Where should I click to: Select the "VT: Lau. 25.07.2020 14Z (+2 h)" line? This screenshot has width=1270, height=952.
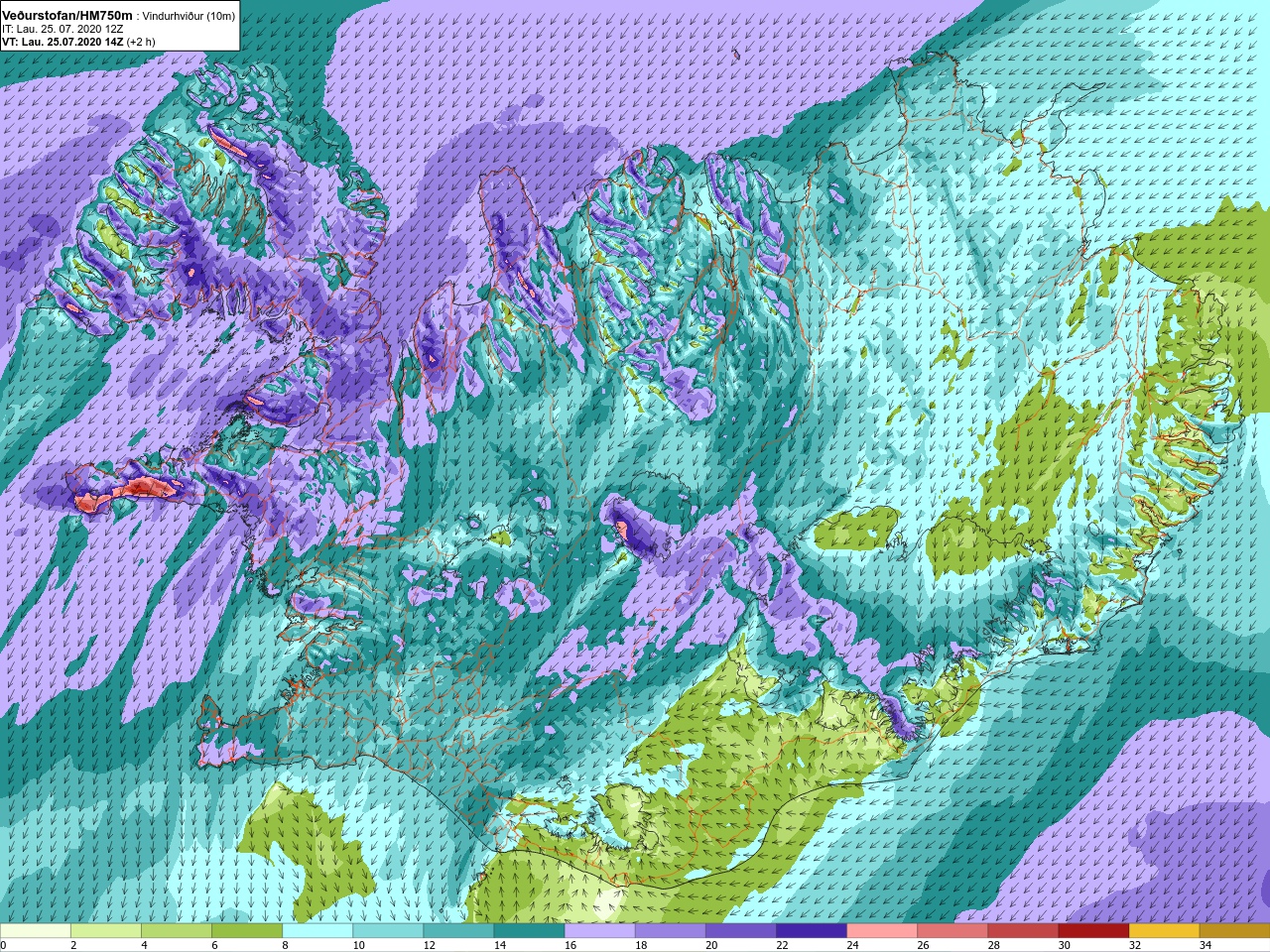(78, 42)
